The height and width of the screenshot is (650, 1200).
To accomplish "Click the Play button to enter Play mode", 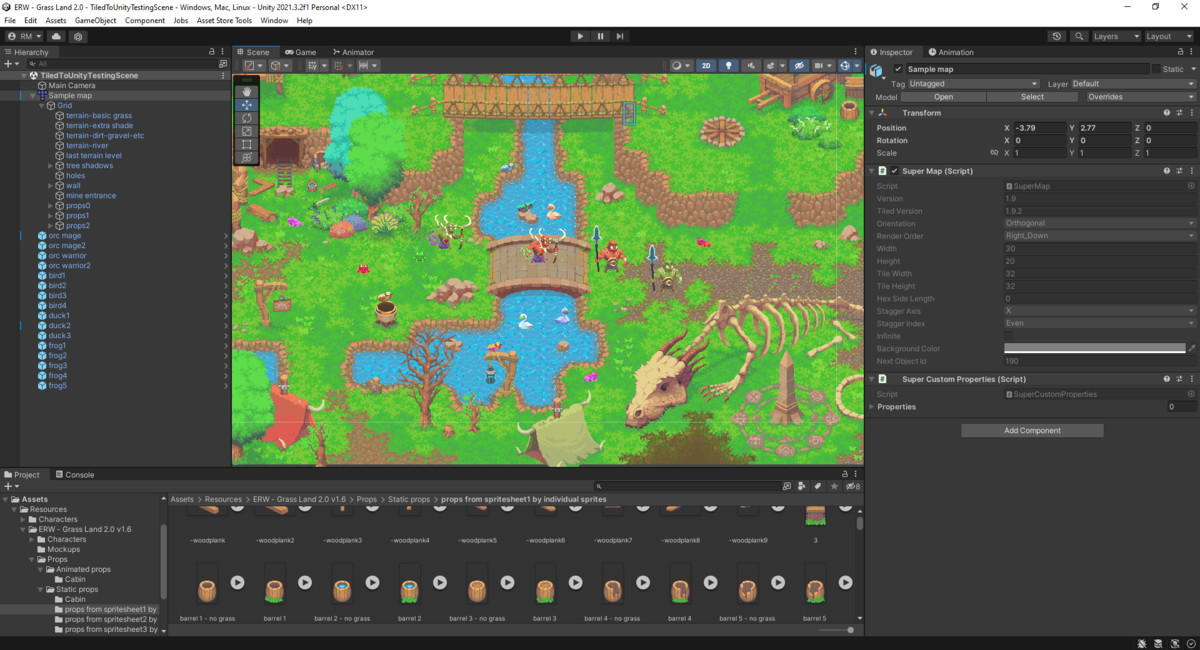I will point(580,36).
